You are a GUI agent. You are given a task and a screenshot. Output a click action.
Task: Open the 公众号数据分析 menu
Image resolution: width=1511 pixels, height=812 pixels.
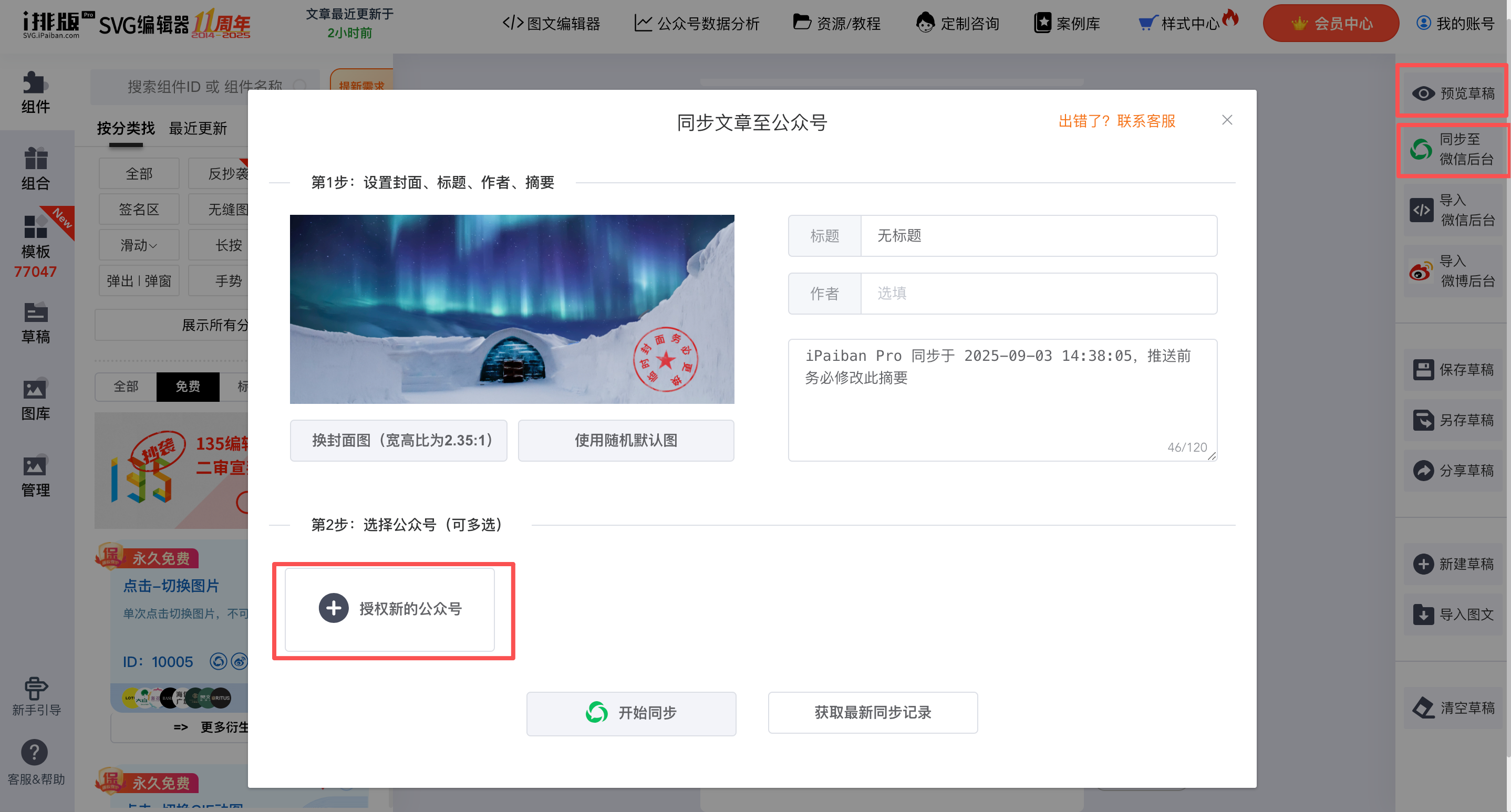point(696,24)
